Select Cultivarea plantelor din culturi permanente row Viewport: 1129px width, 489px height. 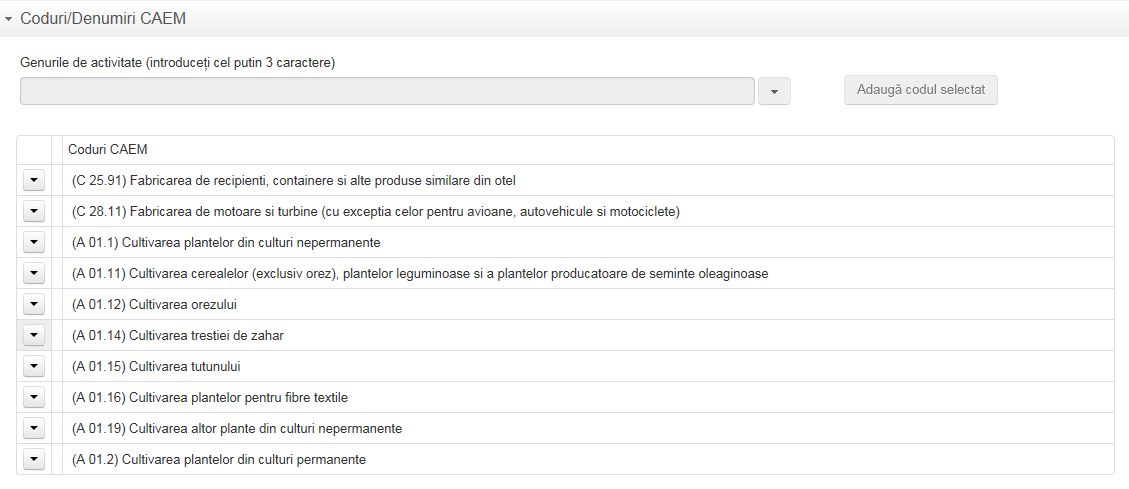coord(219,460)
